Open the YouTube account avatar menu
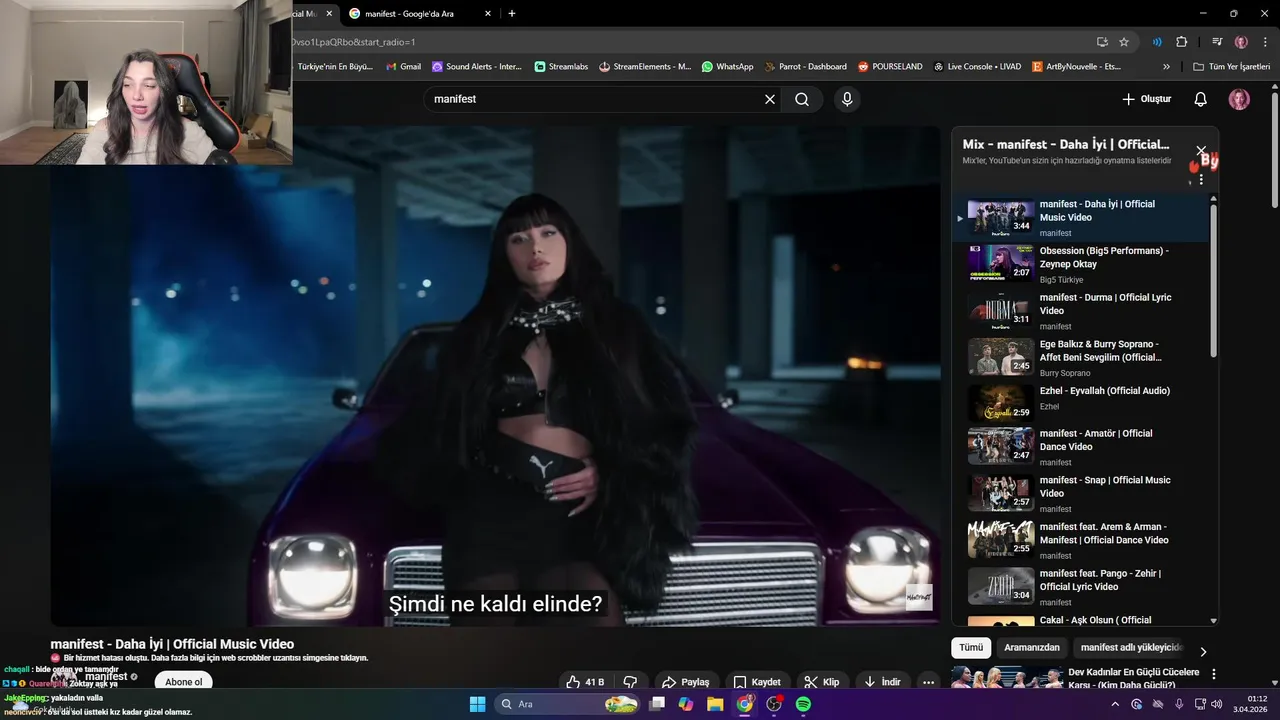This screenshot has width=1280, height=720. [x=1239, y=99]
